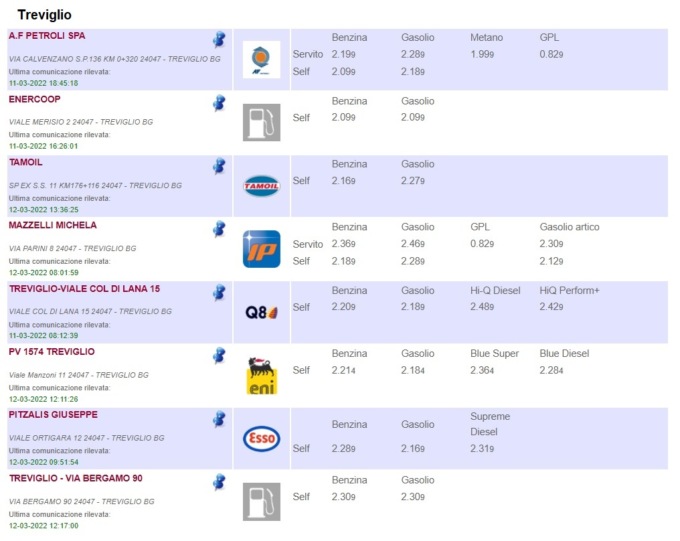Open the PV 1574 TREVIGLIO station link
This screenshot has width=680, height=541.
click(52, 352)
